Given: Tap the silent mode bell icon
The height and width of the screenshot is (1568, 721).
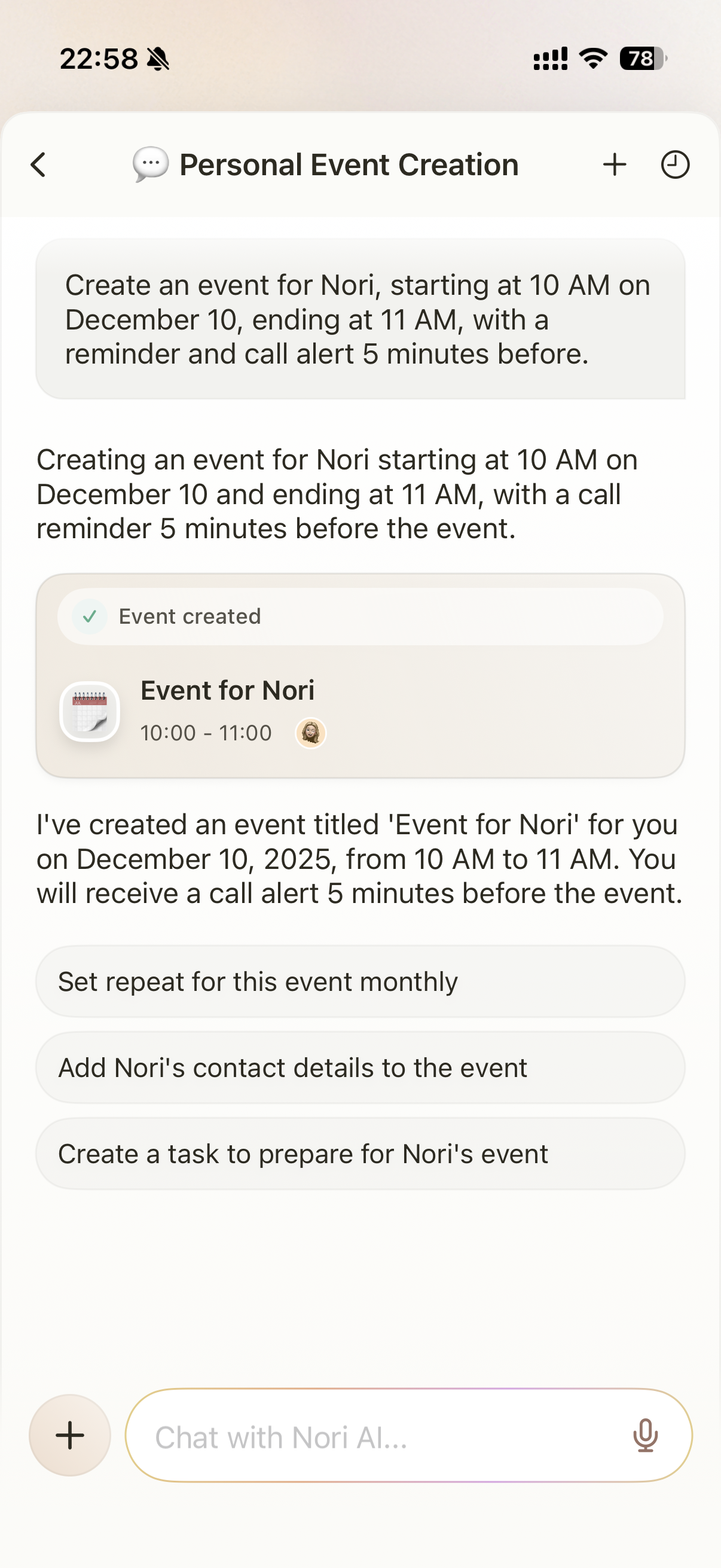Looking at the screenshot, I should [159, 59].
